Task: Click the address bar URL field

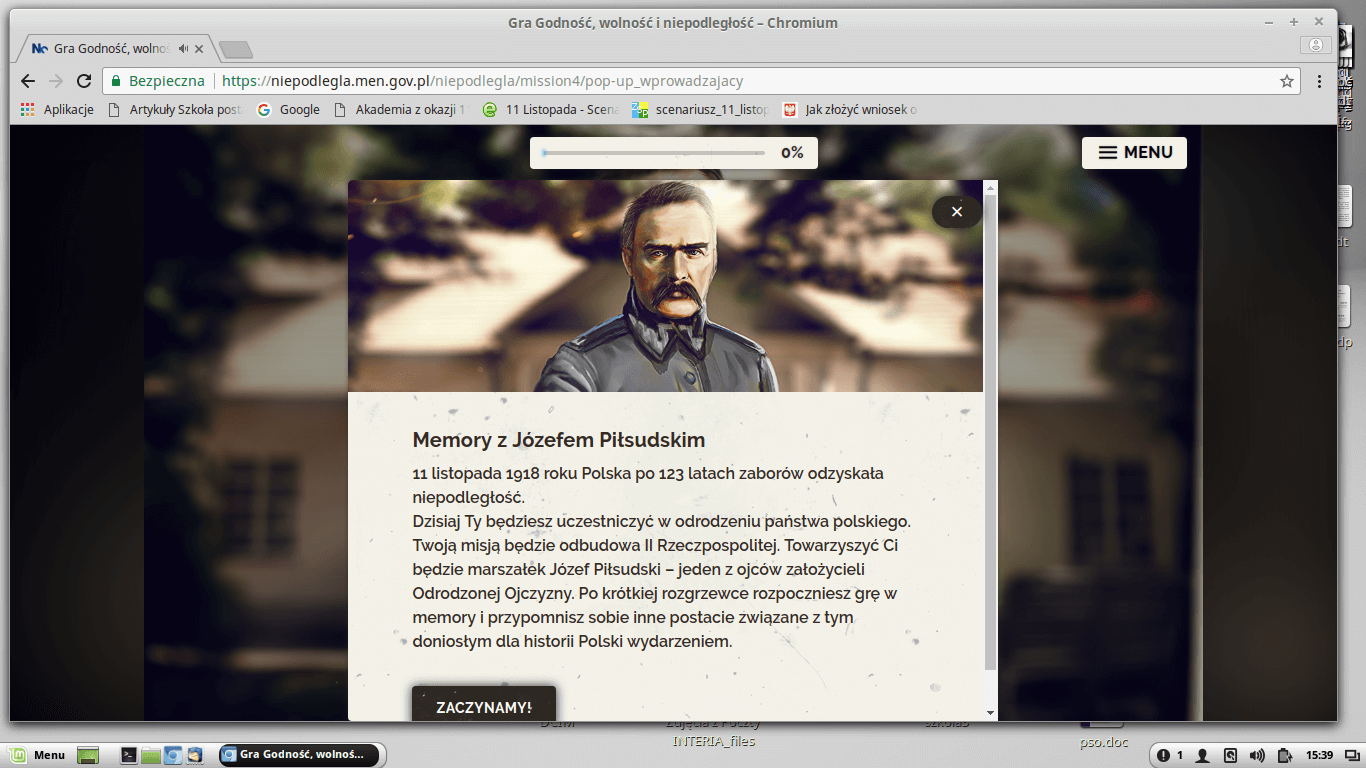Action: pos(700,81)
